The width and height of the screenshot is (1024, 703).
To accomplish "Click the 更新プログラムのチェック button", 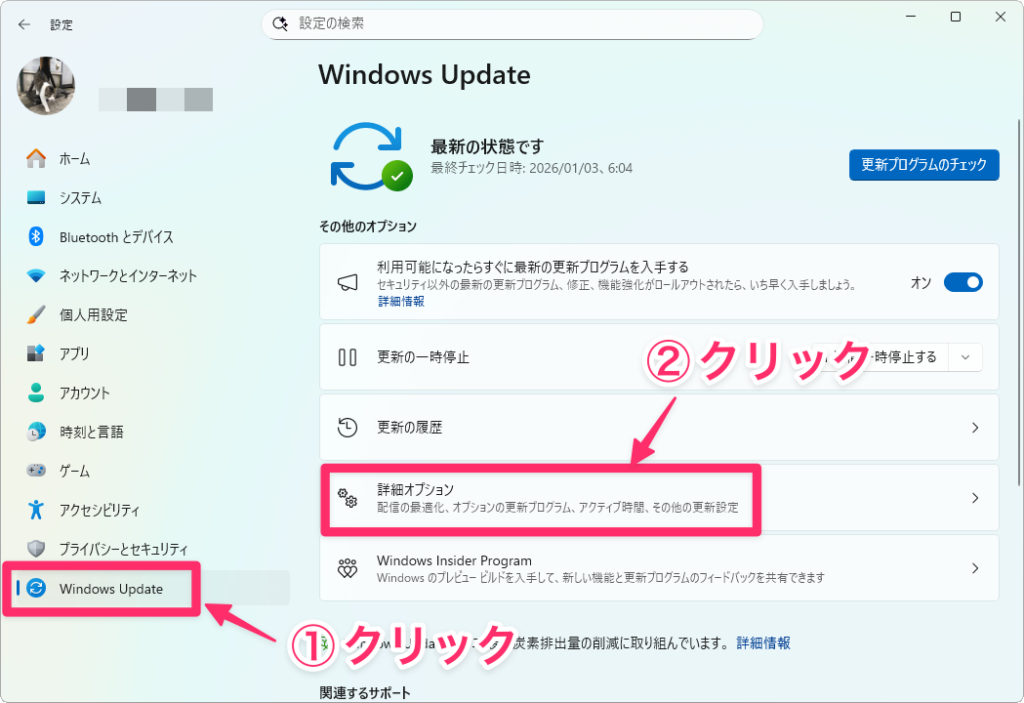I will click(x=924, y=165).
